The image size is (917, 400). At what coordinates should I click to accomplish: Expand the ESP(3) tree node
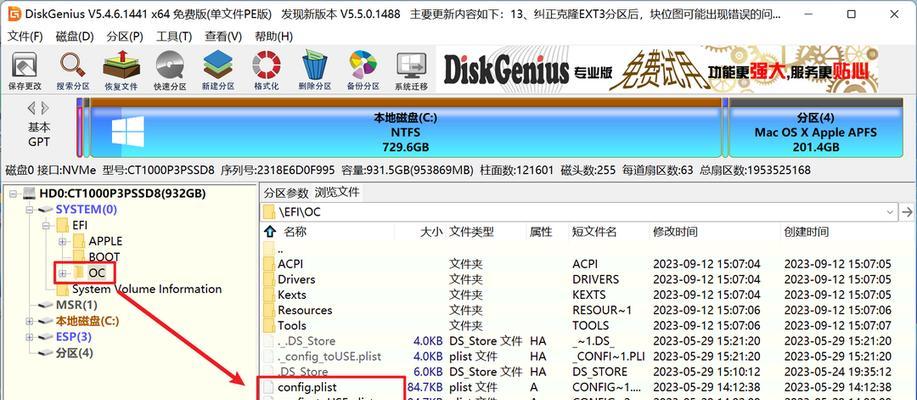[29, 337]
